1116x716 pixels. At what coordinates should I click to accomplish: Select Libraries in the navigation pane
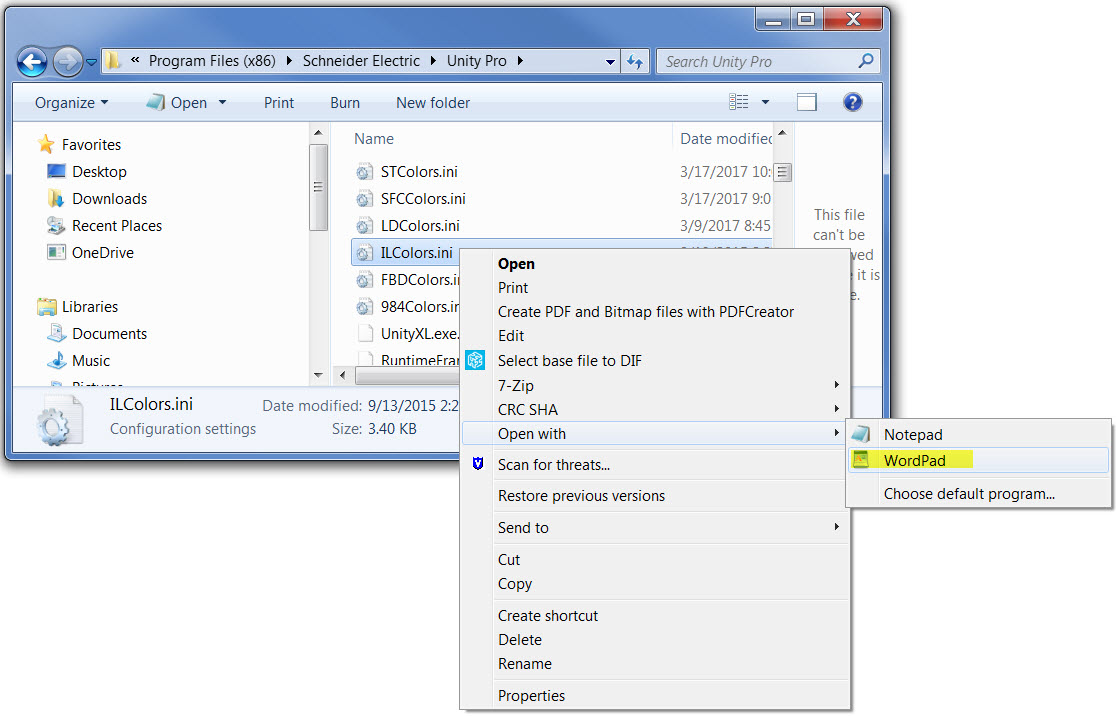tap(78, 307)
